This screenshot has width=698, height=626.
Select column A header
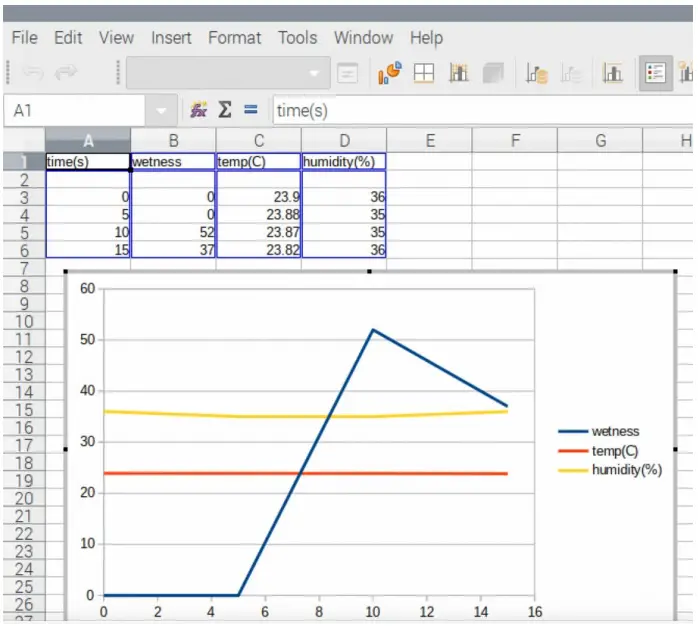click(x=88, y=141)
